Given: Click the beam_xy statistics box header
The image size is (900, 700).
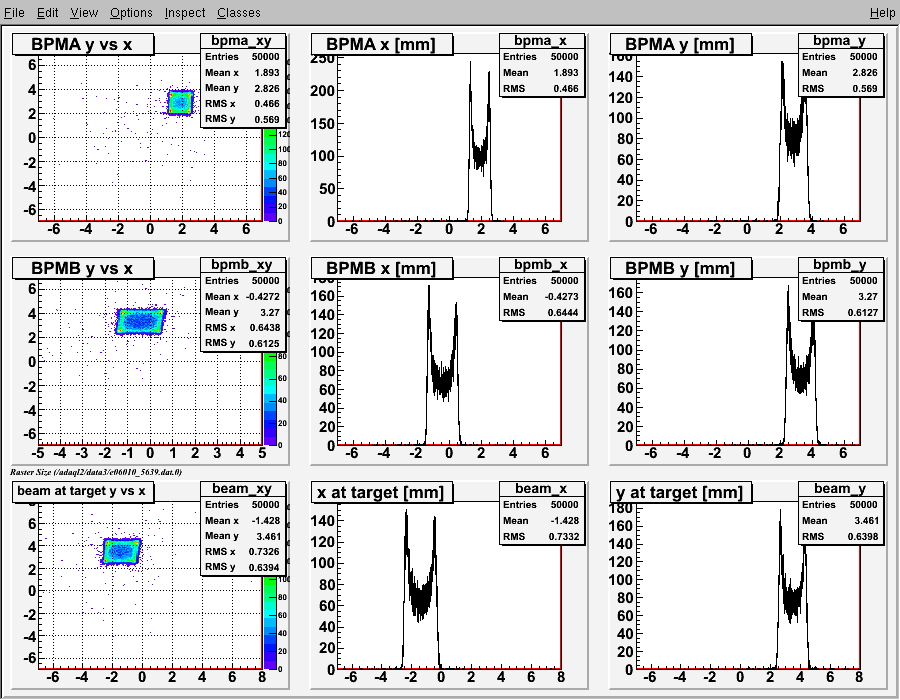Looking at the screenshot, I should click(242, 488).
